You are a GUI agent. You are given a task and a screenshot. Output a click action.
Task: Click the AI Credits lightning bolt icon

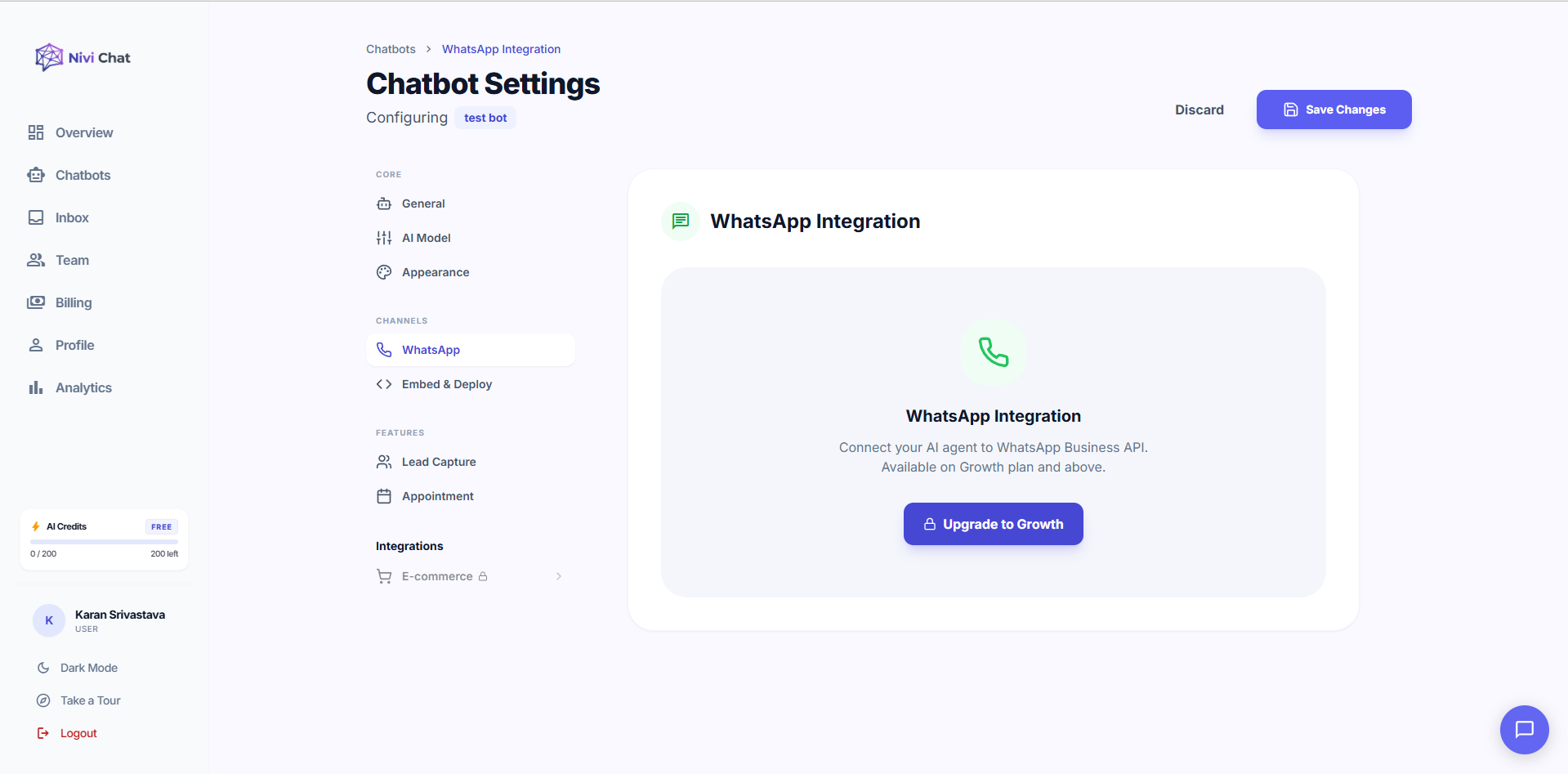click(x=36, y=526)
